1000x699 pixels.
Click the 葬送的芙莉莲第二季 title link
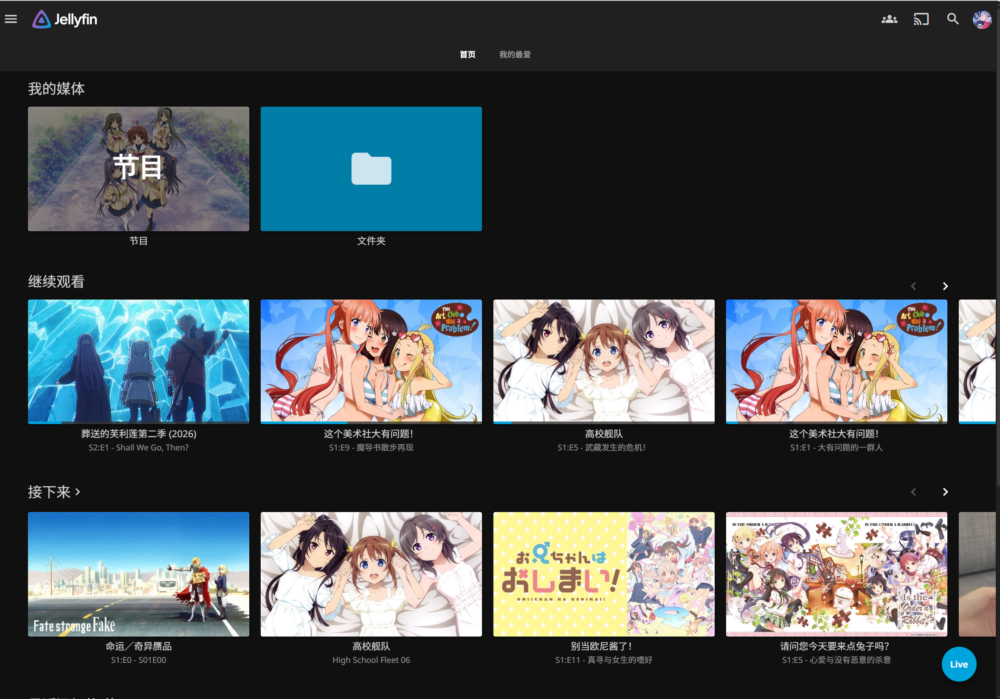(x=138, y=435)
